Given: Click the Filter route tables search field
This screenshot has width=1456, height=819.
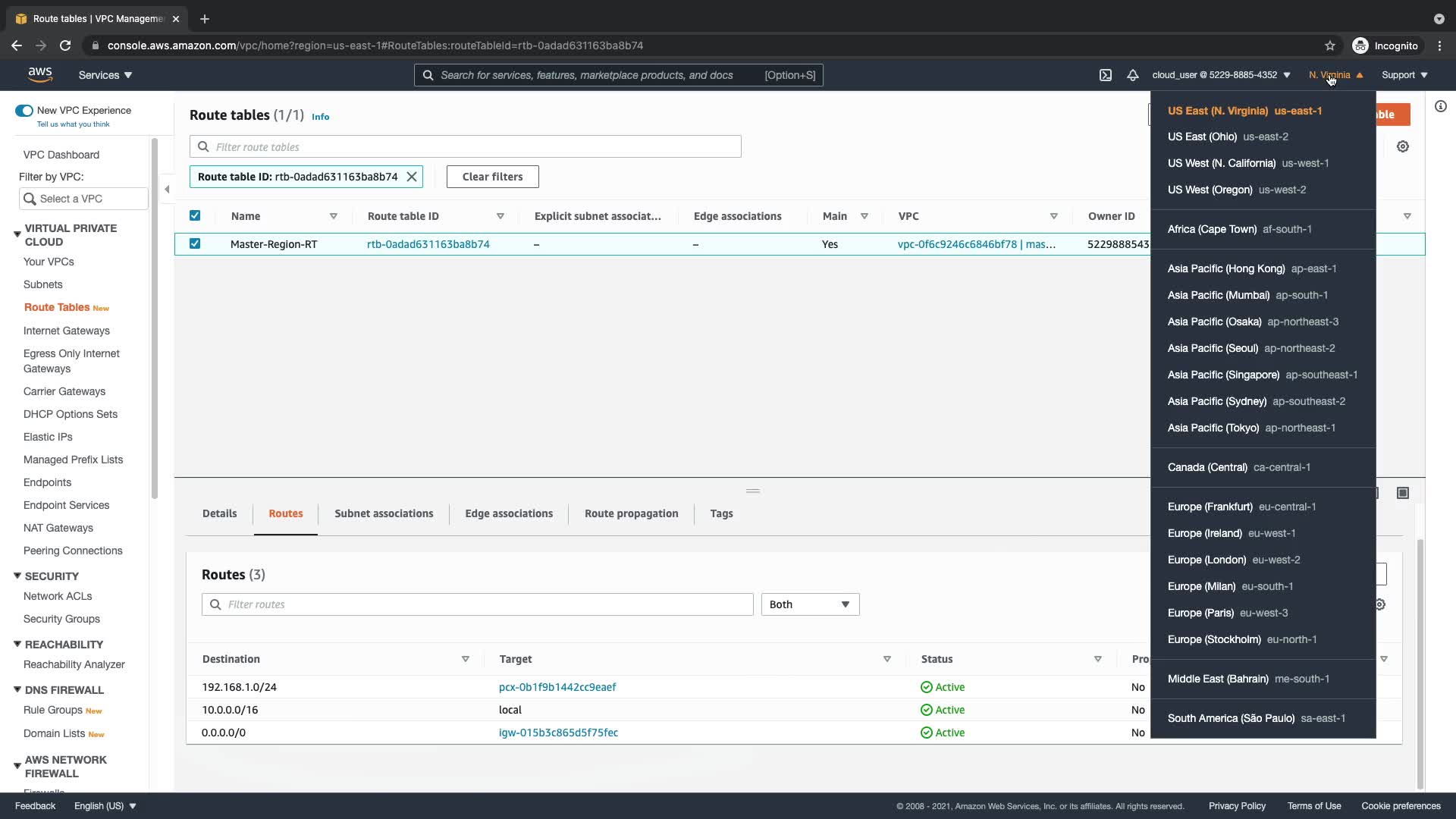Looking at the screenshot, I should (x=465, y=146).
